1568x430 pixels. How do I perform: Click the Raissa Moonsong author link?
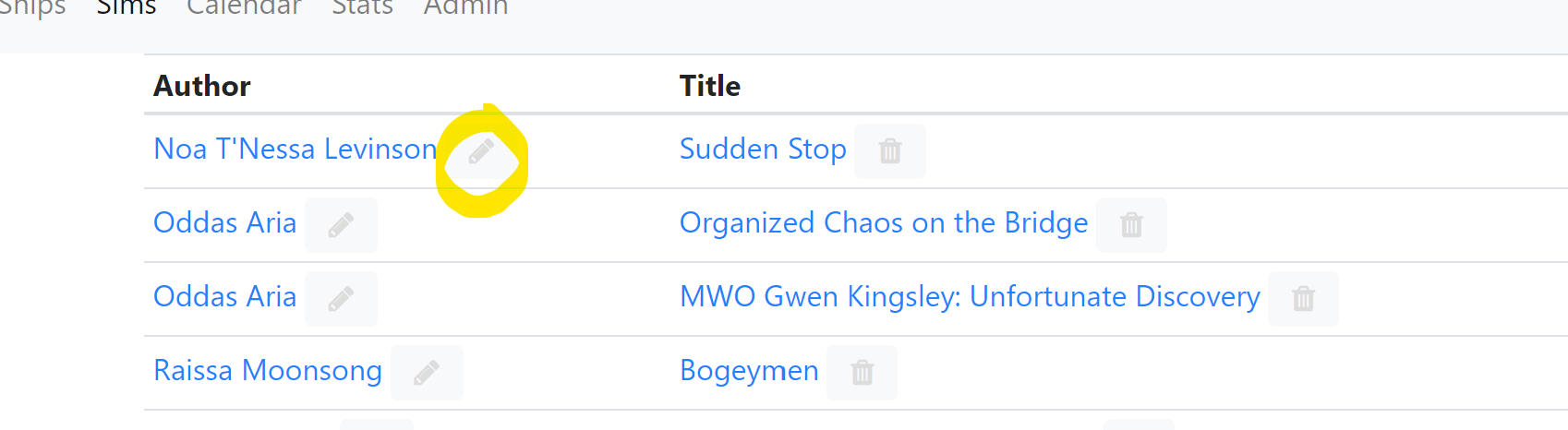268,370
